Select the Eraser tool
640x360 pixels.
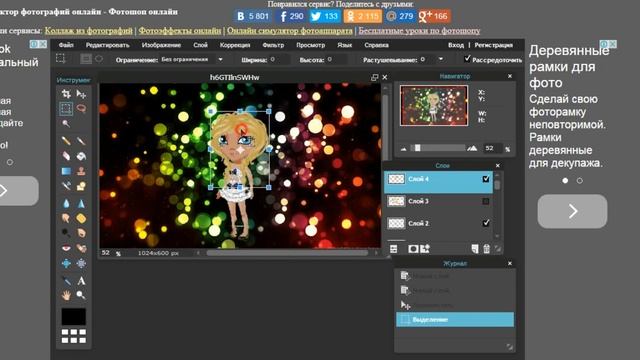click(x=66, y=156)
